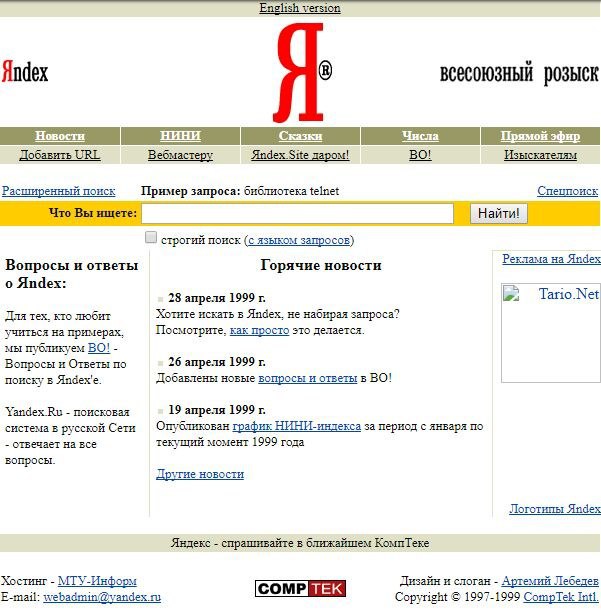Click the large red Я logo
601x612 pixels.
pos(300,72)
